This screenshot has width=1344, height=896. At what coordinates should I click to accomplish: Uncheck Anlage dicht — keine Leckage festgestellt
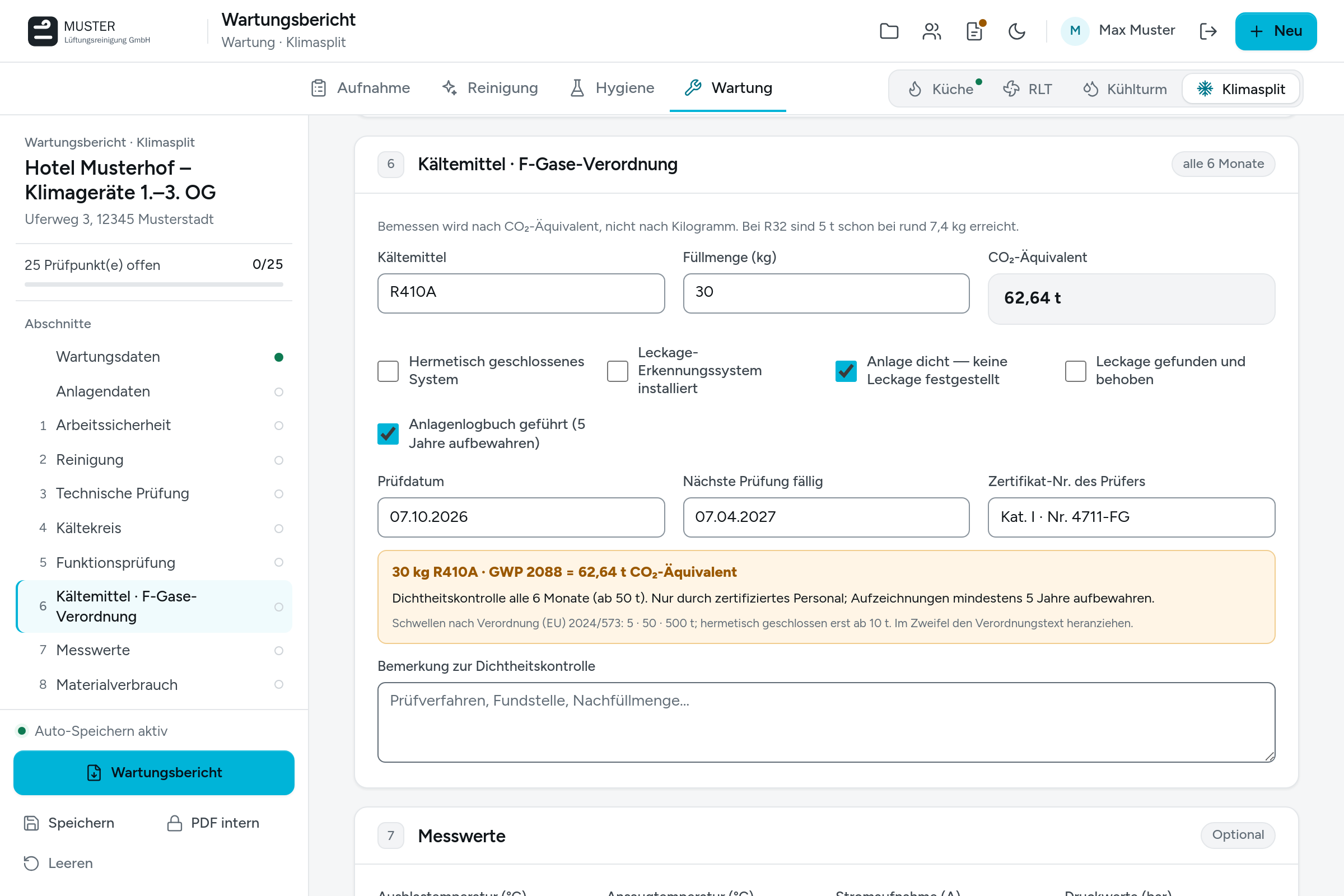pyautogui.click(x=846, y=371)
